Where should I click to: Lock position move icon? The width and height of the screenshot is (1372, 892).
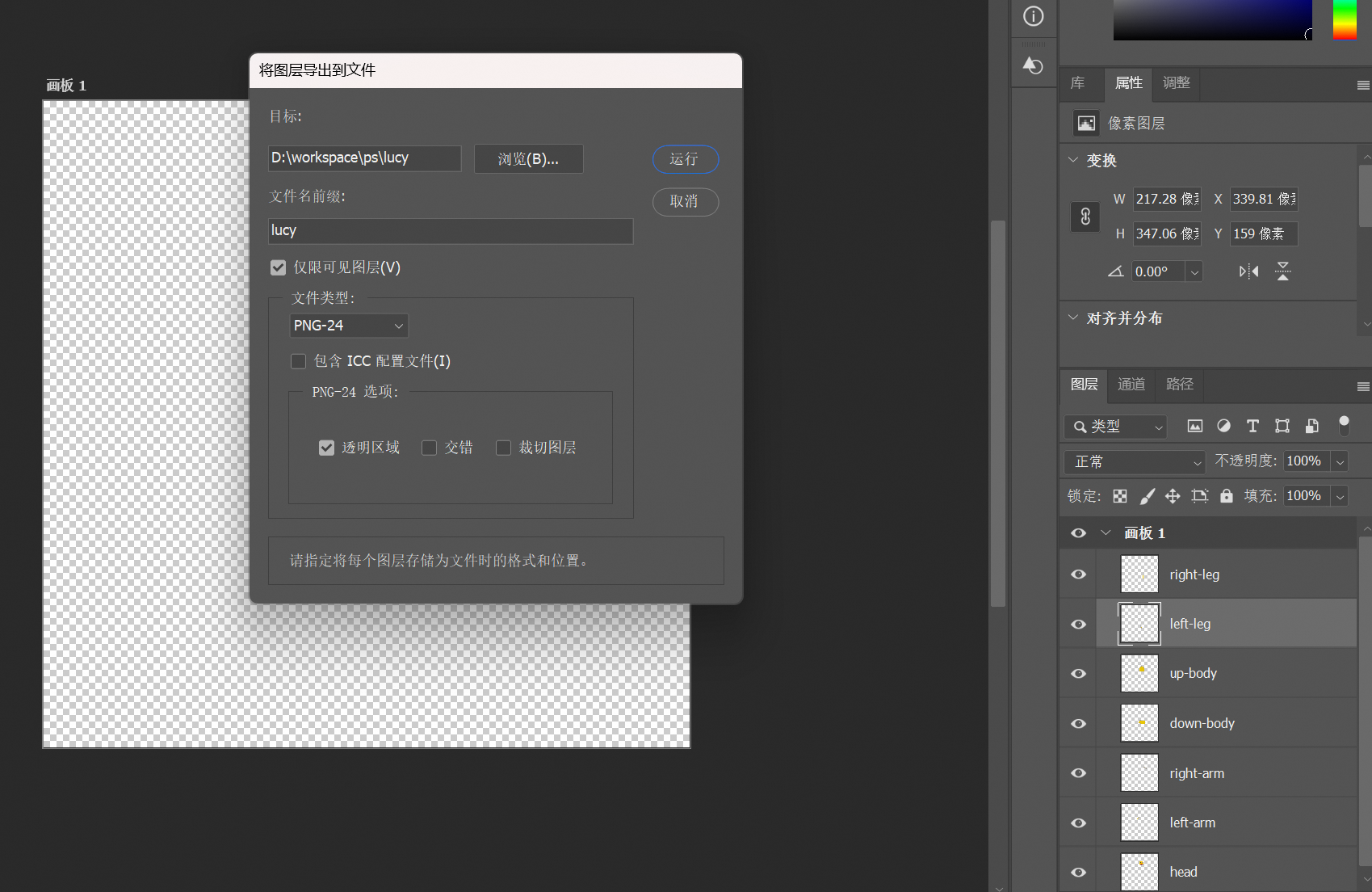click(1173, 496)
